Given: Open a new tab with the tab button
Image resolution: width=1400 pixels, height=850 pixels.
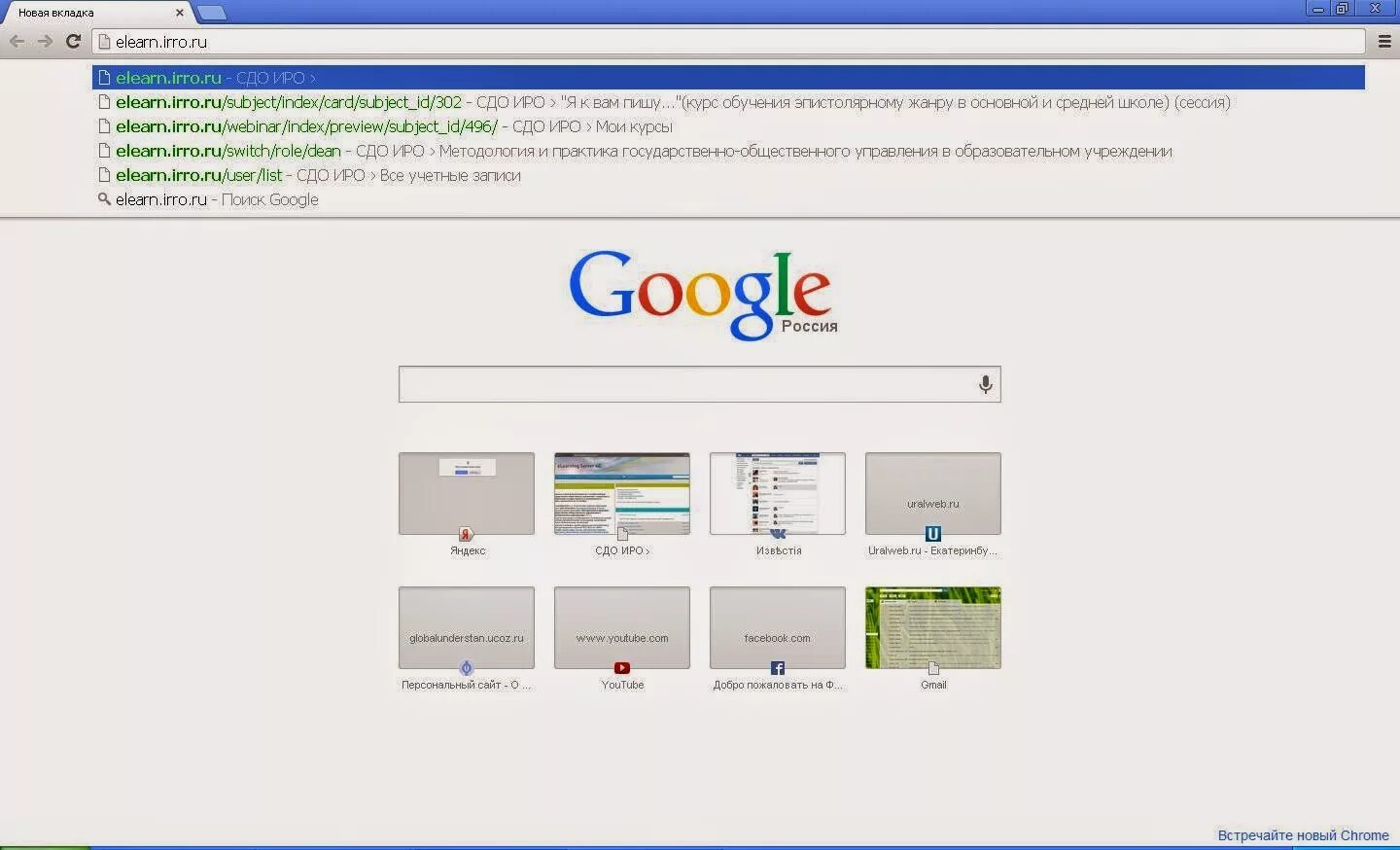Looking at the screenshot, I should (x=211, y=13).
